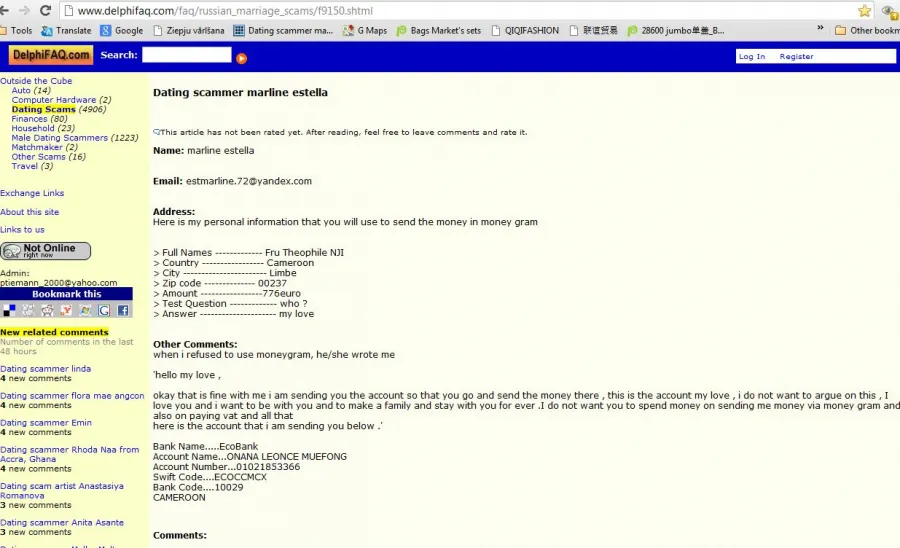The width and height of the screenshot is (900, 548).
Task: Click the Full Names Fru Theophile NJI line
Action: click(x=249, y=252)
